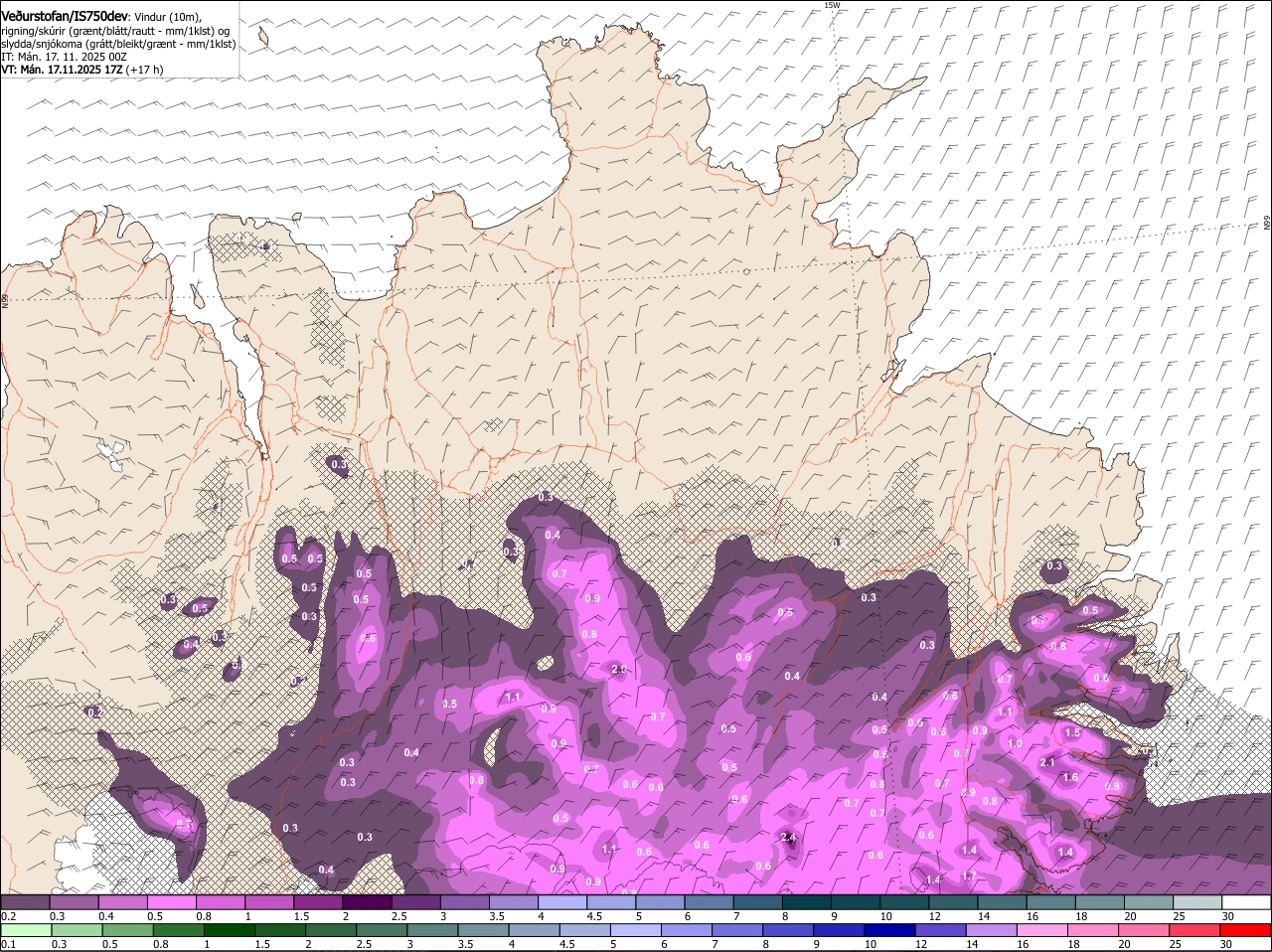Screen dimensions: 1272x952
Task: Select the light pink swatch labeled 16 in the lower legend
Action: click(1042, 930)
